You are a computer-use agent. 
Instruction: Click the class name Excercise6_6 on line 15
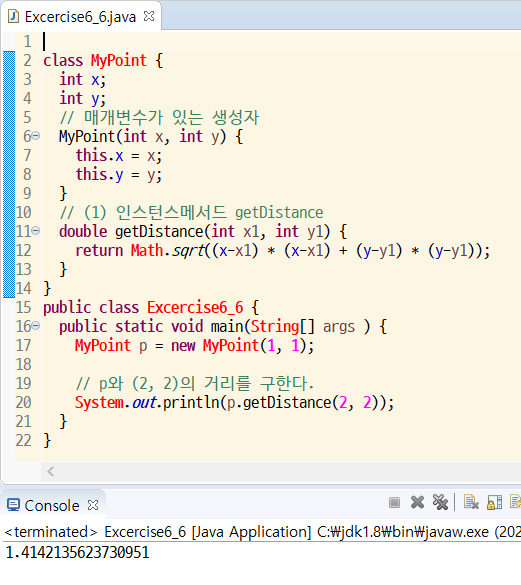pos(195,308)
